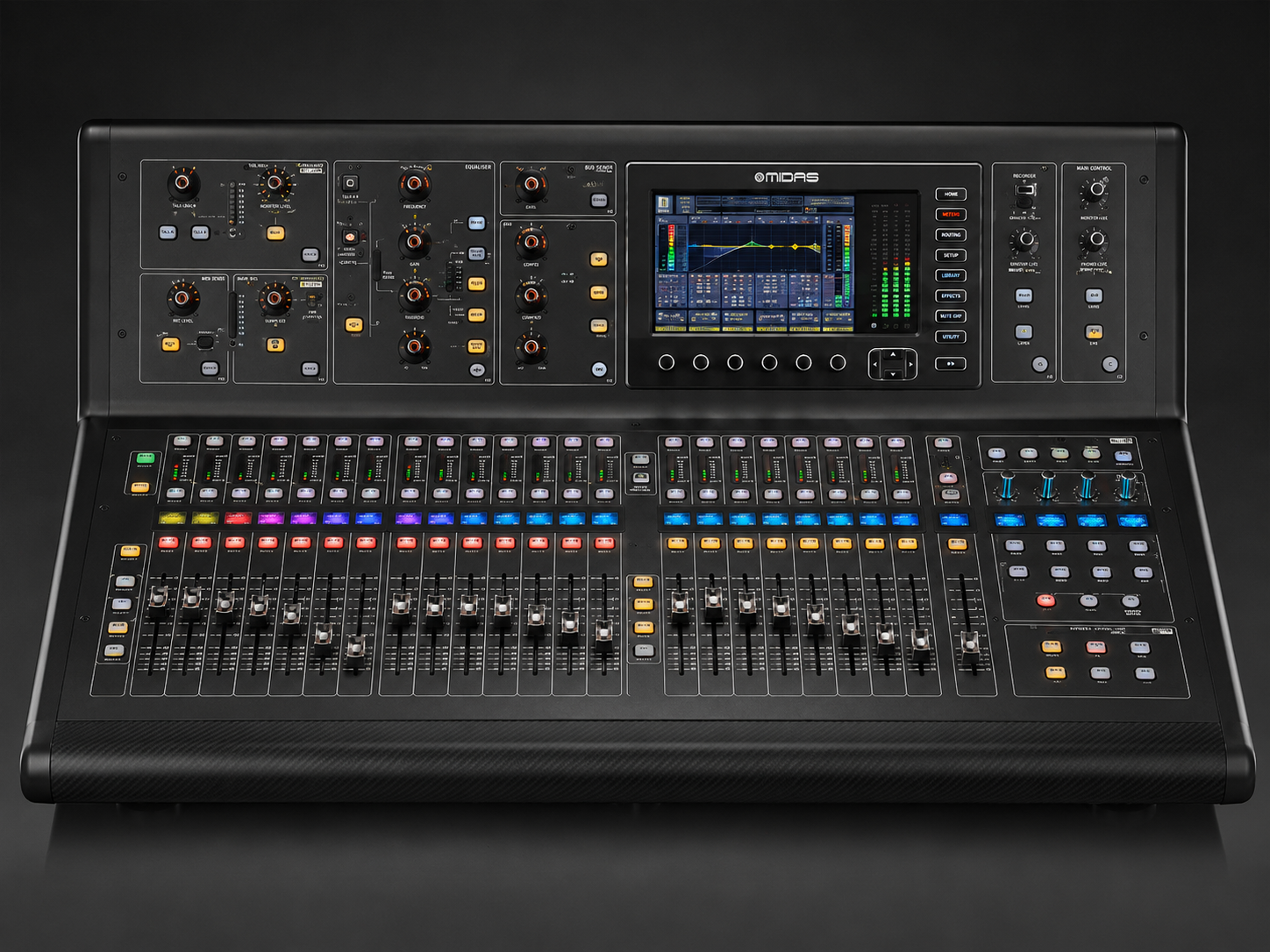Click the USB slot in the RECORDER section
Screen dimensions: 1270x952
(1024, 189)
